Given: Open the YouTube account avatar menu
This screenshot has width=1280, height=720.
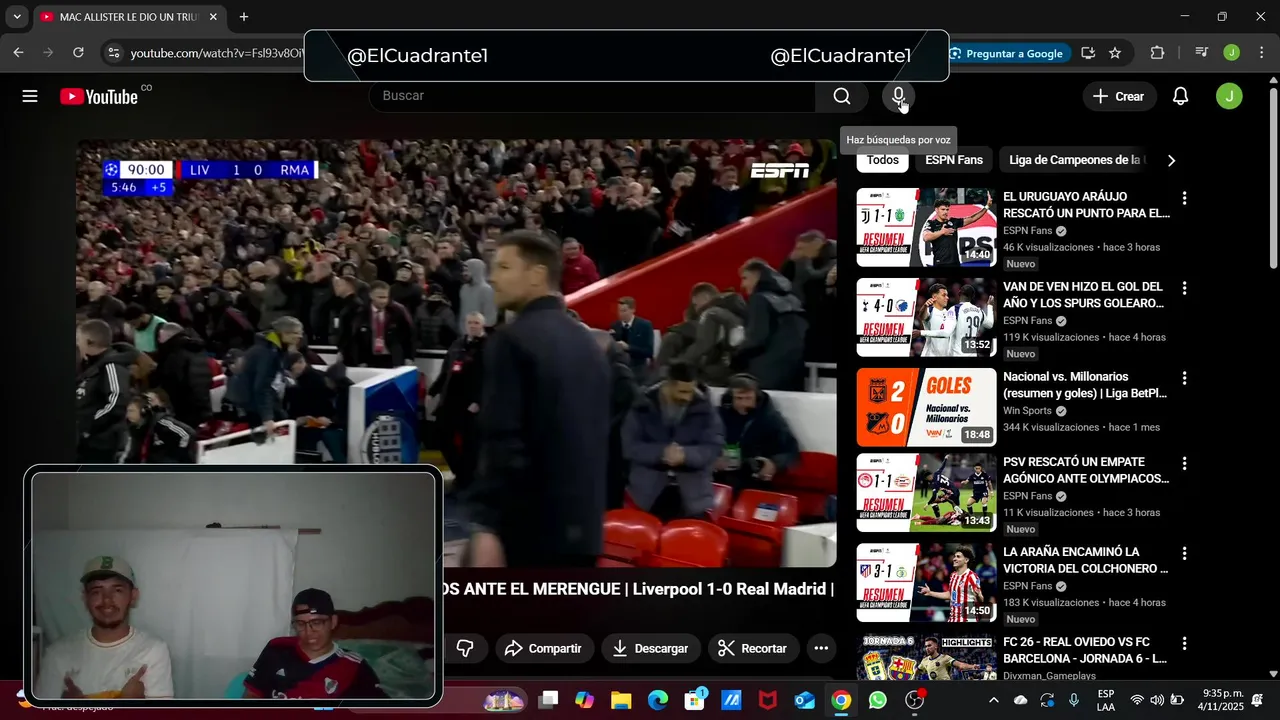Looking at the screenshot, I should point(1229,96).
